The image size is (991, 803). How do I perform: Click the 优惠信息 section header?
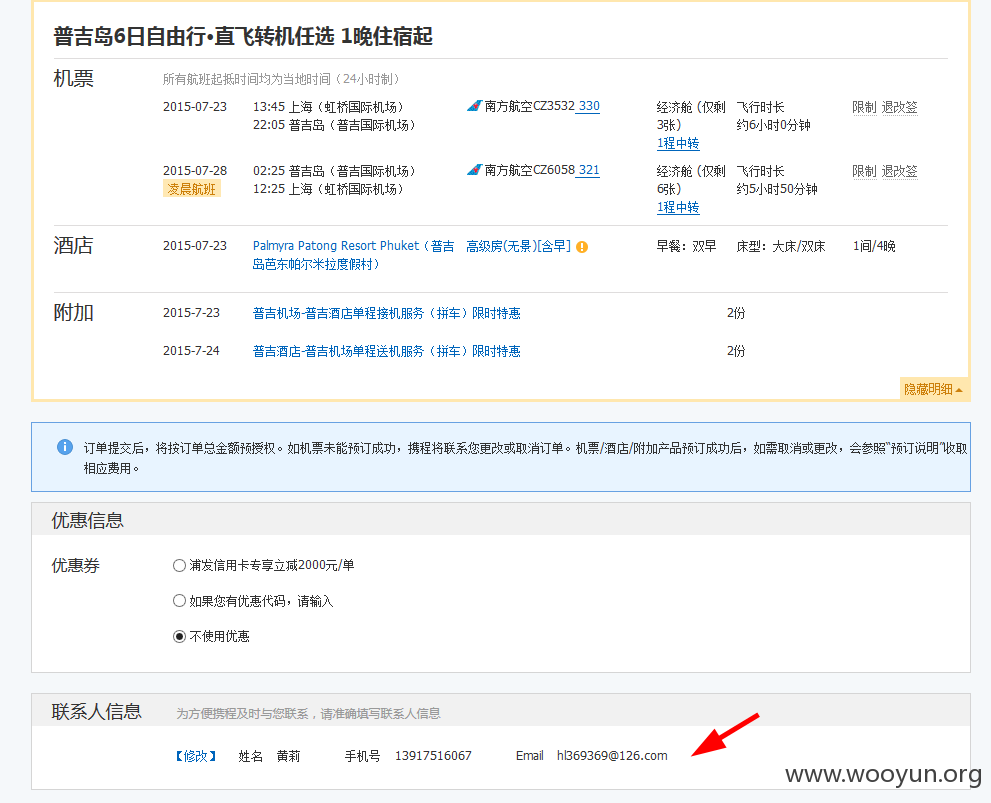pos(87,520)
